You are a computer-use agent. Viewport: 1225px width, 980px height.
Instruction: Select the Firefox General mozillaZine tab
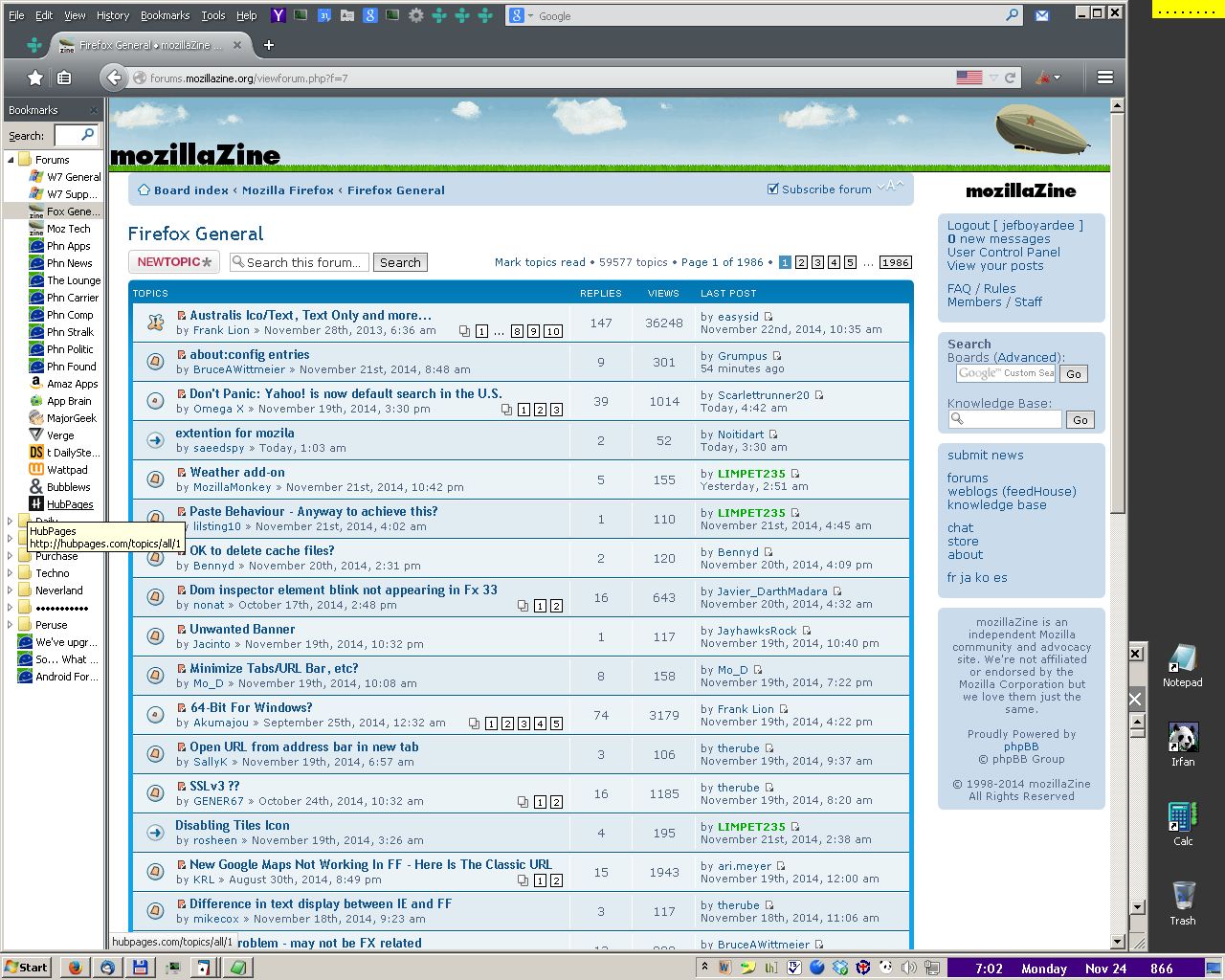pyautogui.click(x=150, y=45)
